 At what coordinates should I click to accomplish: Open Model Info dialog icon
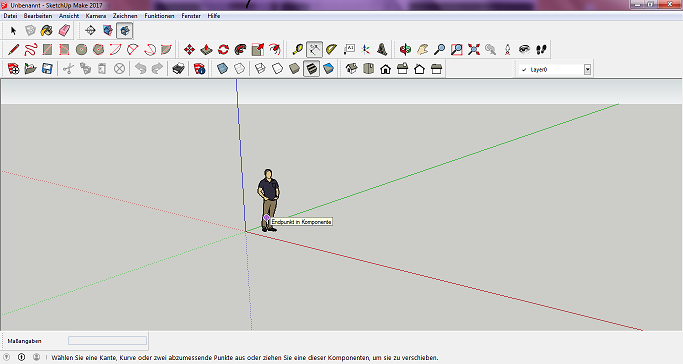point(199,69)
